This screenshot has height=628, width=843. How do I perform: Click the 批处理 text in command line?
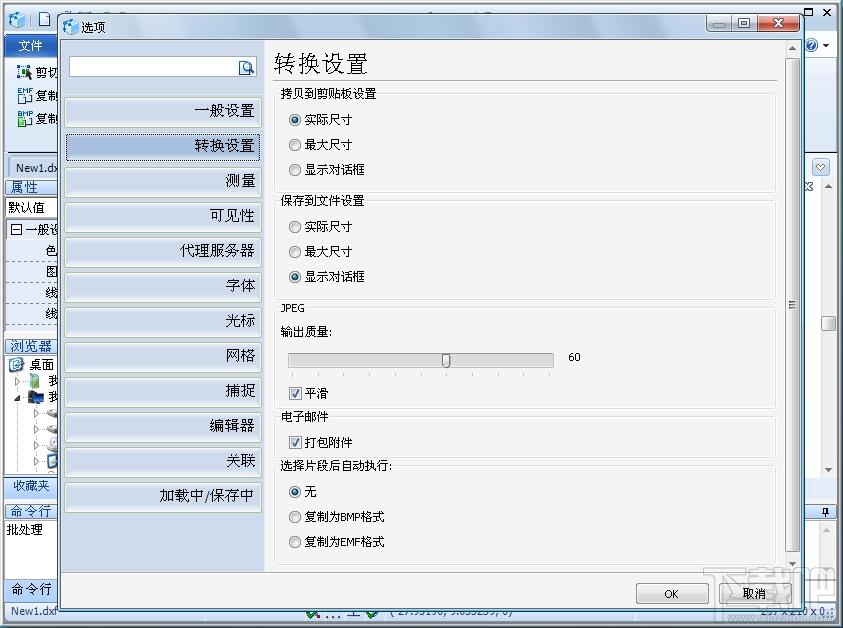25,530
